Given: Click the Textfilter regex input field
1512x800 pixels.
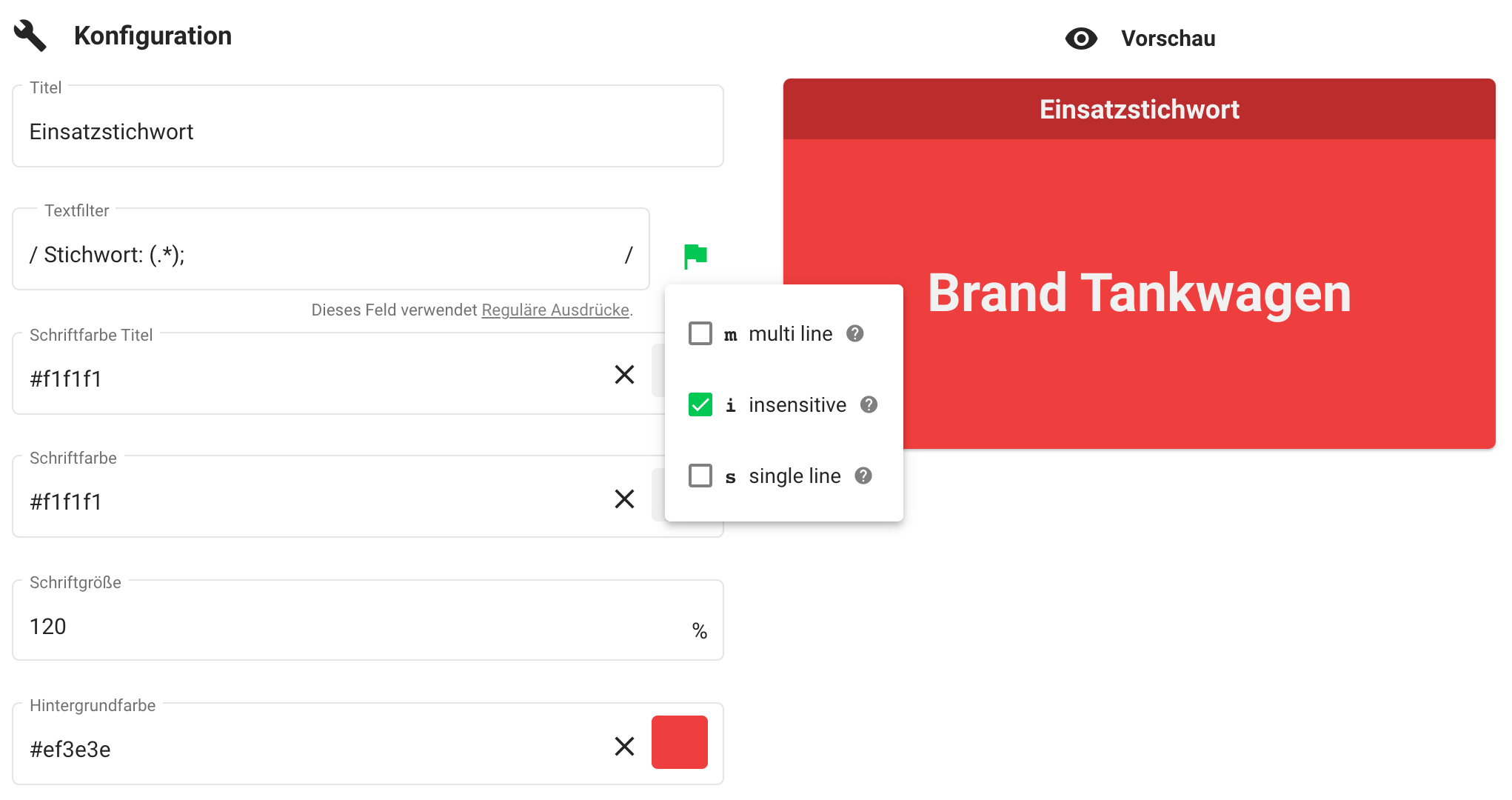Looking at the screenshot, I should tap(326, 255).
